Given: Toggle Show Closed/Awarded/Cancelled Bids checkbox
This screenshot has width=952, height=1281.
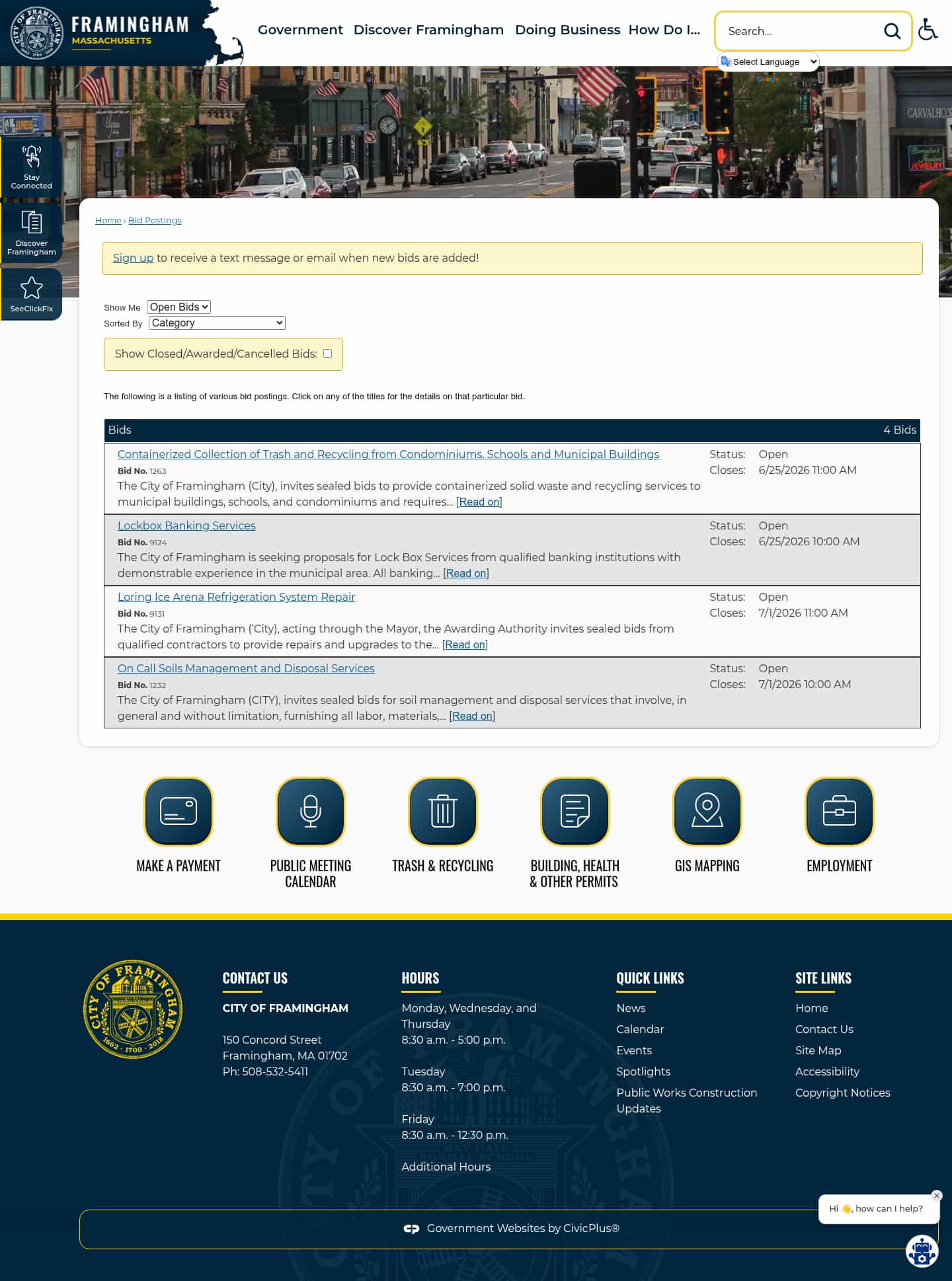Looking at the screenshot, I should coord(327,353).
